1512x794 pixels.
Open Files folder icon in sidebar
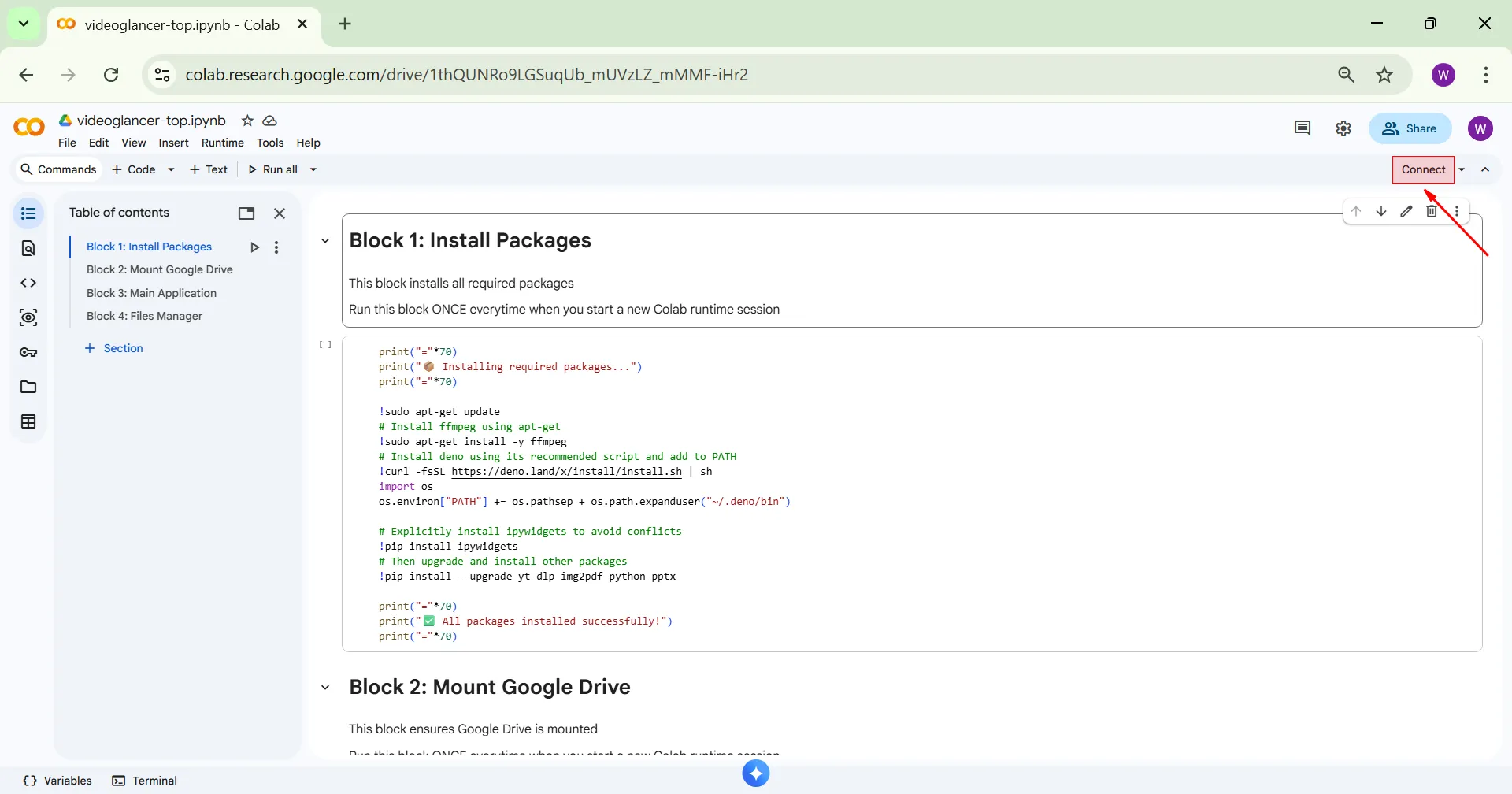(x=28, y=387)
